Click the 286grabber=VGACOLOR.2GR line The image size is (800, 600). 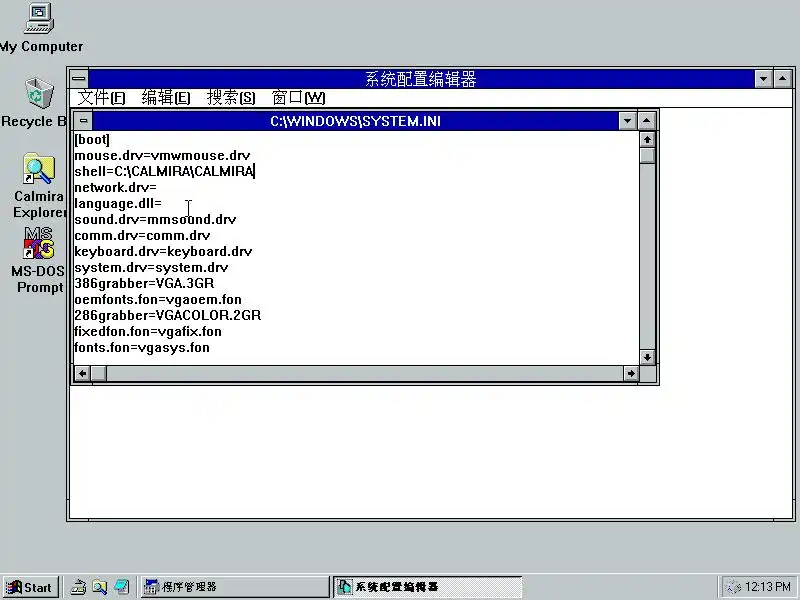coord(168,315)
